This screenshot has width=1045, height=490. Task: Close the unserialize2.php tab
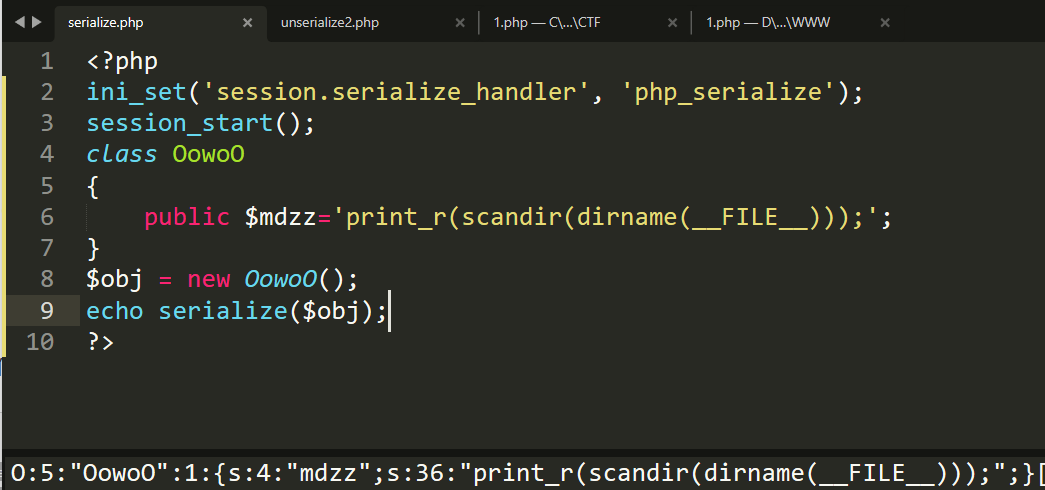click(460, 23)
